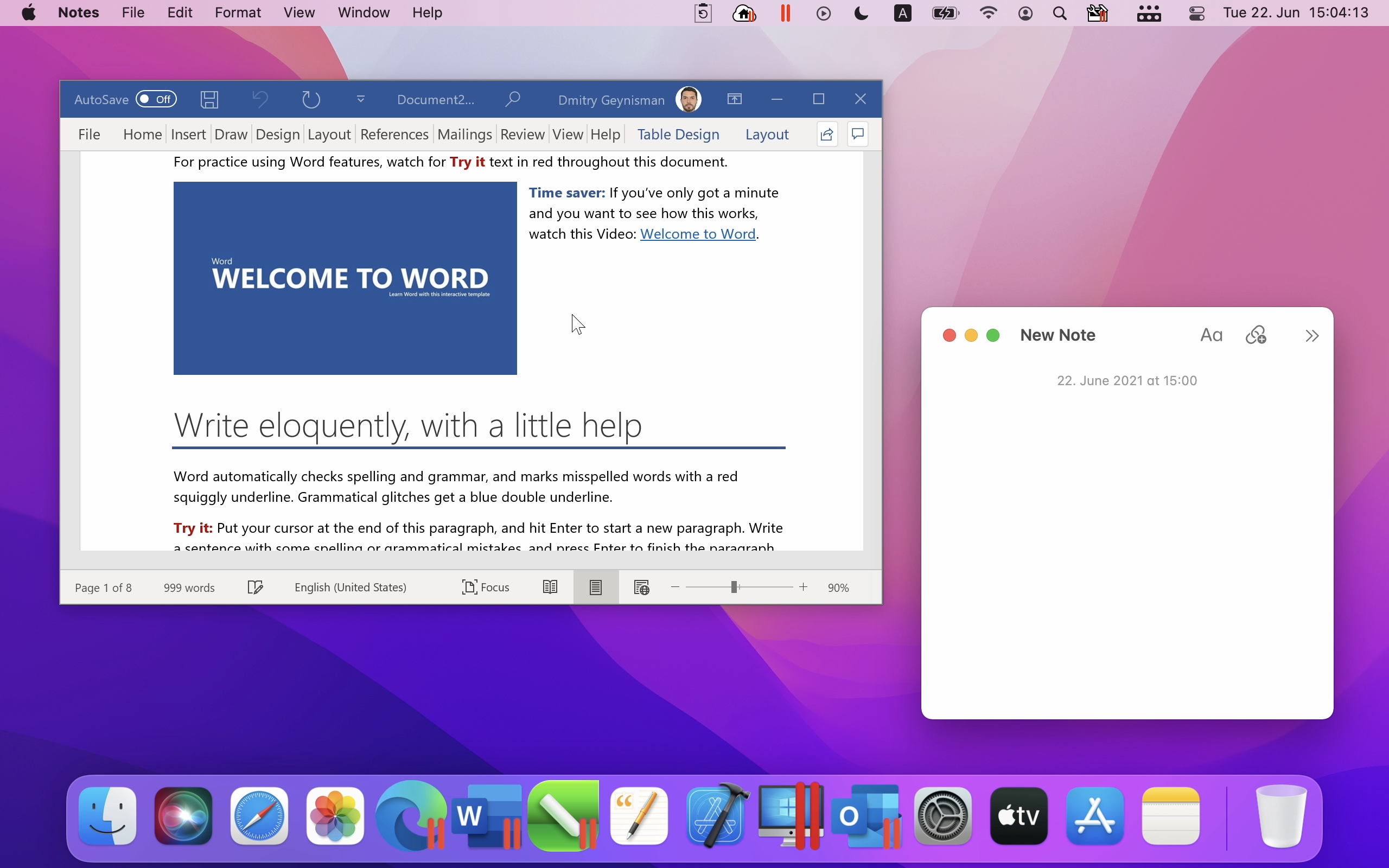Image resolution: width=1389 pixels, height=868 pixels.
Task: Click the Notes collaboration share icon
Action: pos(1256,335)
